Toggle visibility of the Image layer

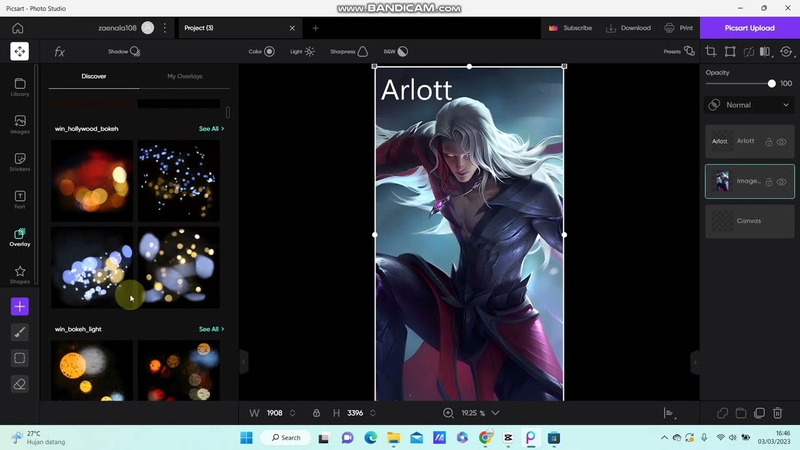point(781,181)
